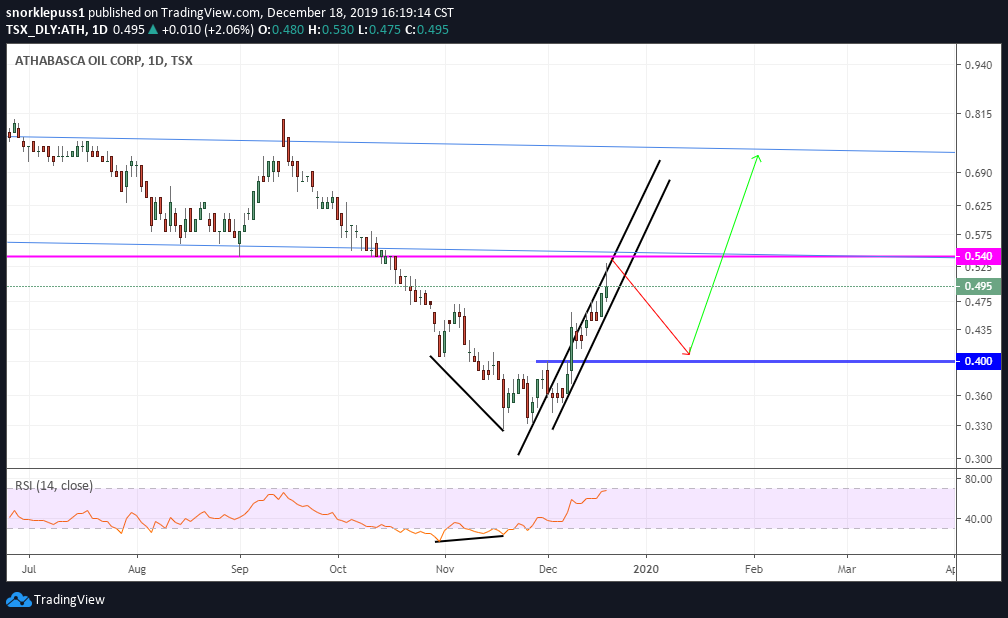Click the 2020 date label on time axis
This screenshot has height=618, width=1008.
tap(646, 569)
